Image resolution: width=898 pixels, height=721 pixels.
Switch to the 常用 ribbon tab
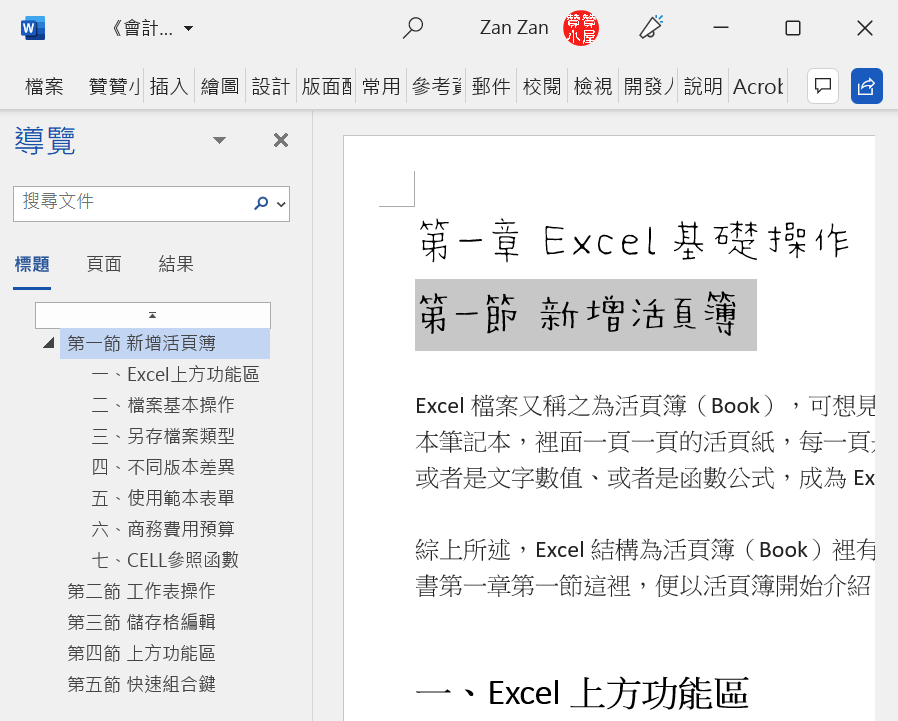[x=381, y=86]
